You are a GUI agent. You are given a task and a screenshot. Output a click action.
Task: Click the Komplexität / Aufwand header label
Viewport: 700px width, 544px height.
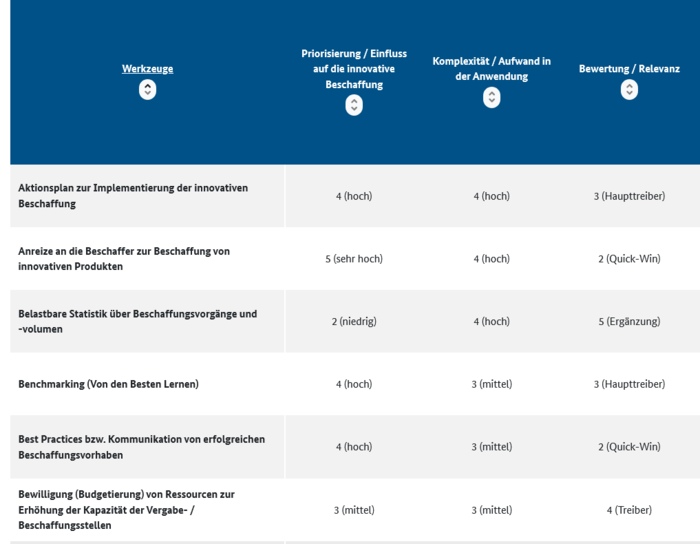pyautogui.click(x=491, y=68)
